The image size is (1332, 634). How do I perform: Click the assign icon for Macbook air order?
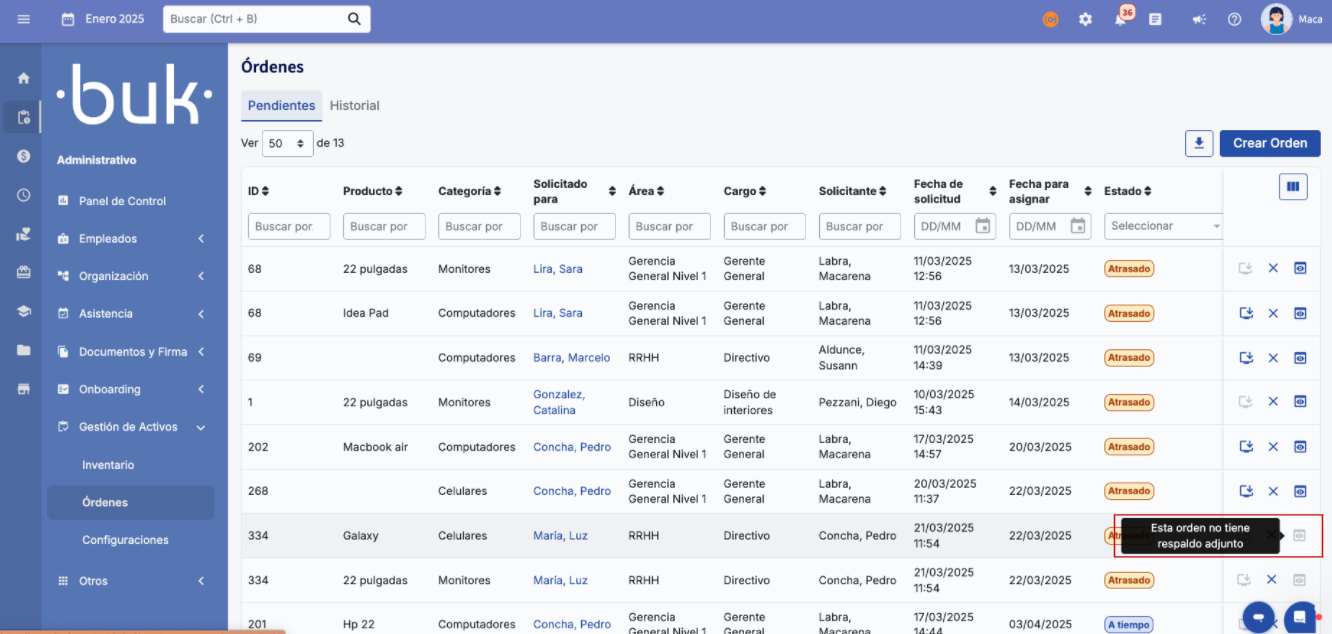[1246, 447]
